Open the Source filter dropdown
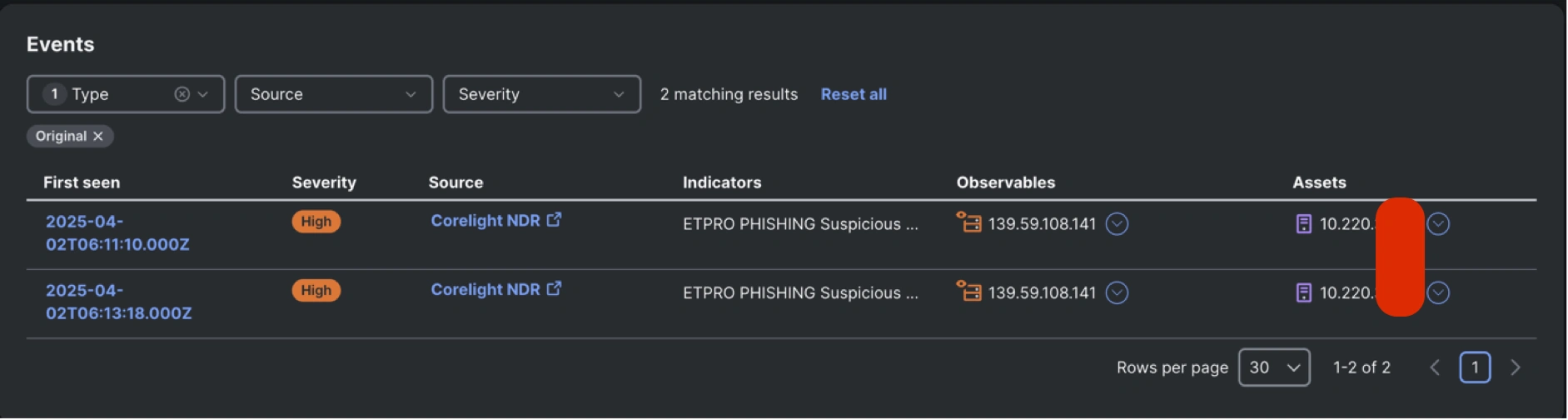The height and width of the screenshot is (420, 1568). click(x=333, y=94)
